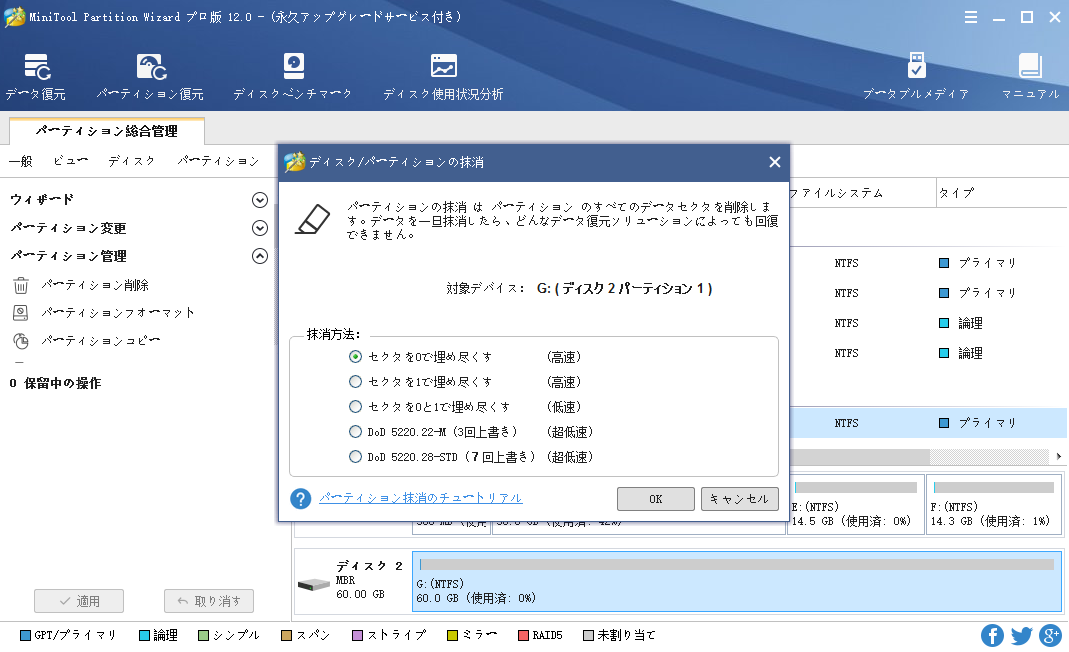Click the シンプル legend color swatch
This screenshot has width=1069, height=652.
coord(203,636)
